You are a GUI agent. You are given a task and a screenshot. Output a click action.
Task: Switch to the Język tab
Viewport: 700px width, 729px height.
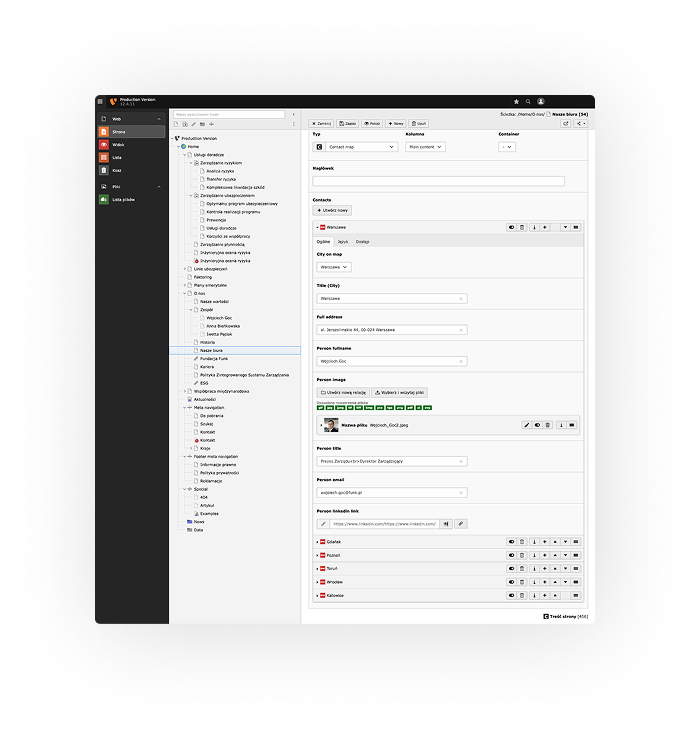point(342,242)
